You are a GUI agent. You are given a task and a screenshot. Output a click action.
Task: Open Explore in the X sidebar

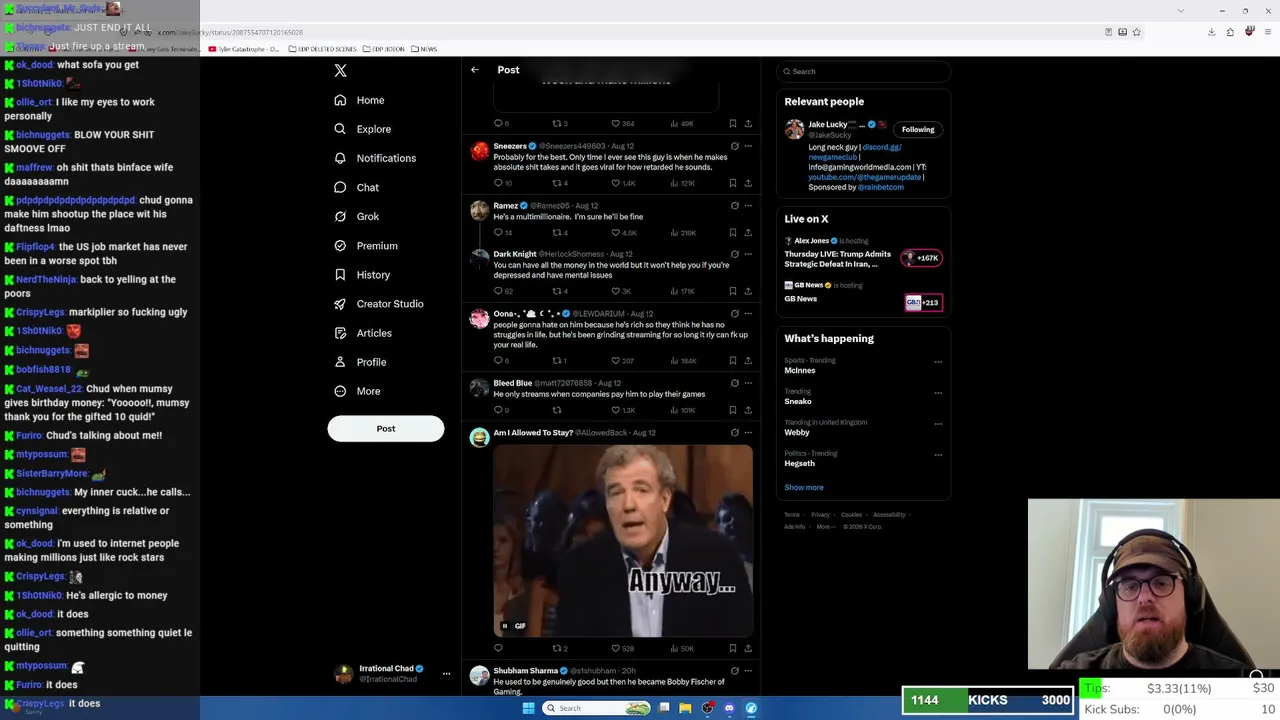363,129
